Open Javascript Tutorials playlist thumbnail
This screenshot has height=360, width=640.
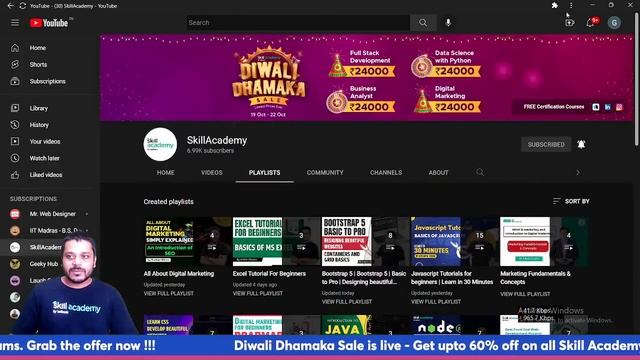tap(455, 242)
